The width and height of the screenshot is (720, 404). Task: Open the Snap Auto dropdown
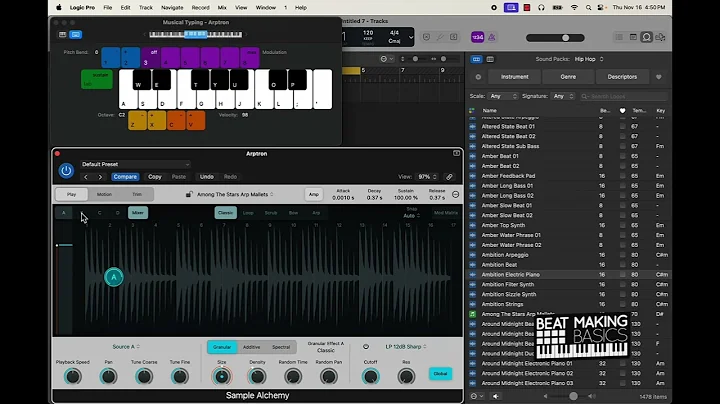tap(412, 216)
